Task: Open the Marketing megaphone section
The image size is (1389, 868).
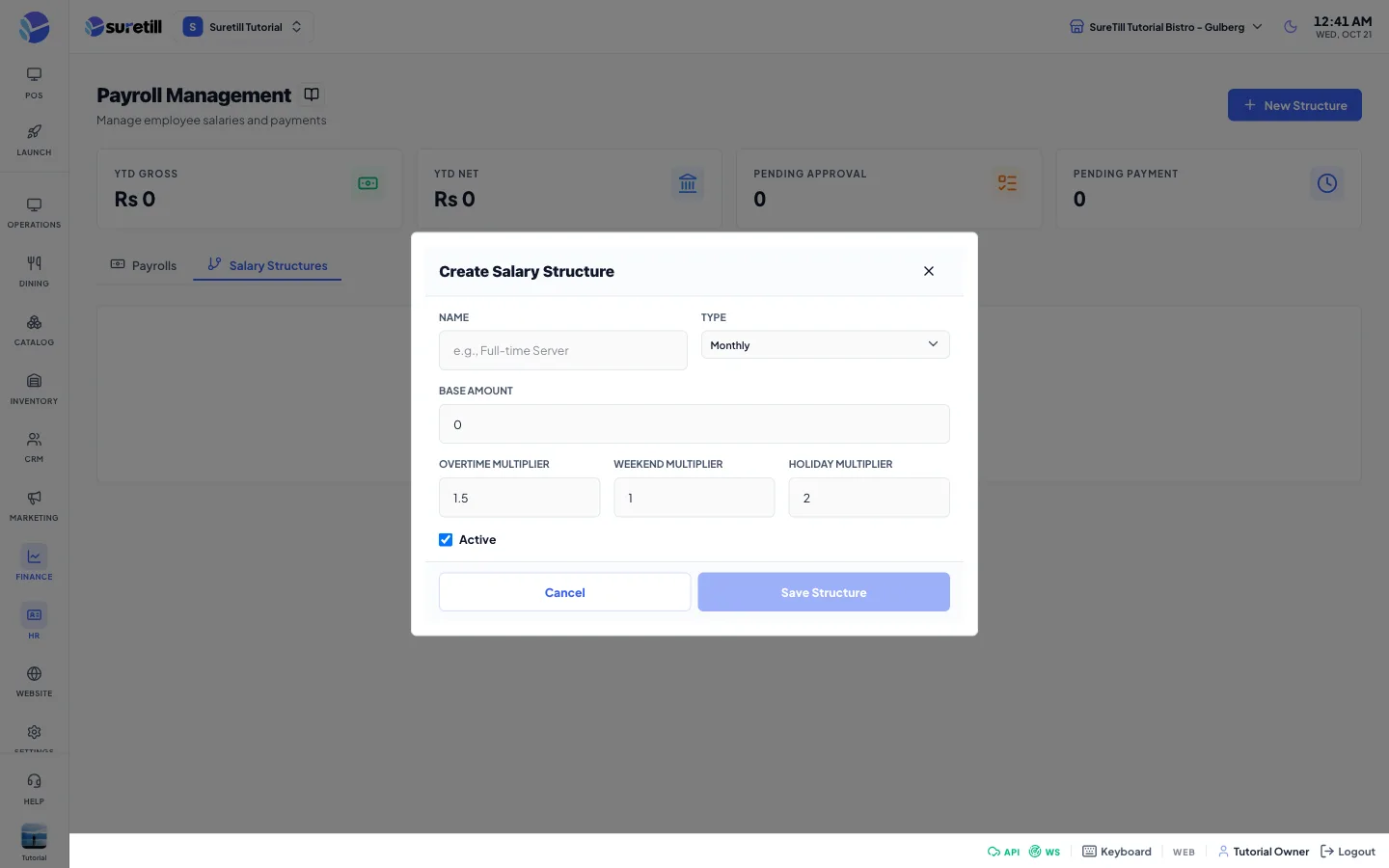Action: [x=34, y=506]
